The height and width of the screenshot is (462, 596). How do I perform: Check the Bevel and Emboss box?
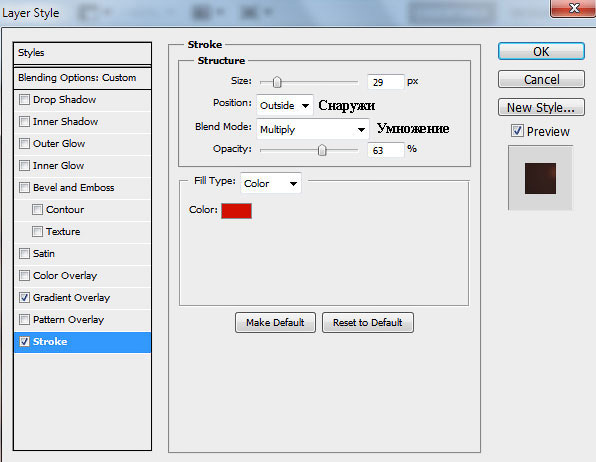tap(24, 187)
